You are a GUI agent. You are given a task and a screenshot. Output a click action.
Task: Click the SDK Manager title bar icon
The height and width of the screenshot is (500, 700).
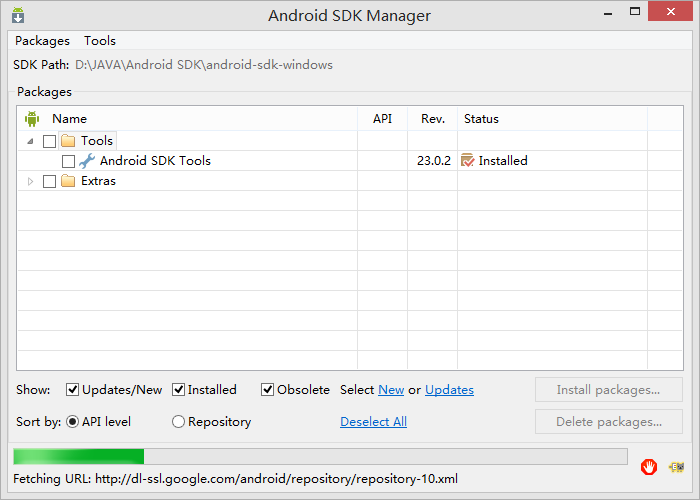pos(18,15)
